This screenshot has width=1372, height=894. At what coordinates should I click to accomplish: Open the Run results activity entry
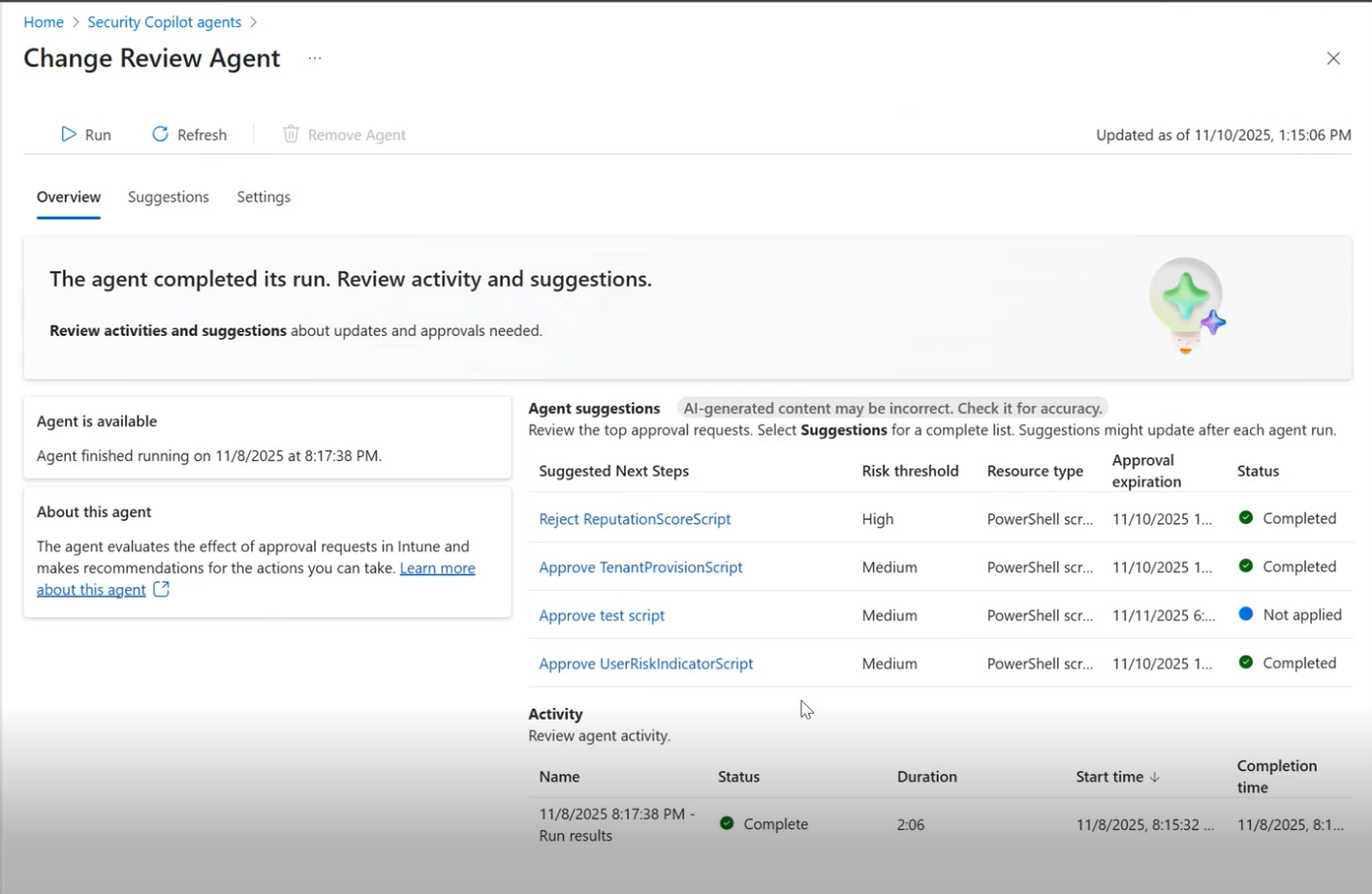point(615,824)
